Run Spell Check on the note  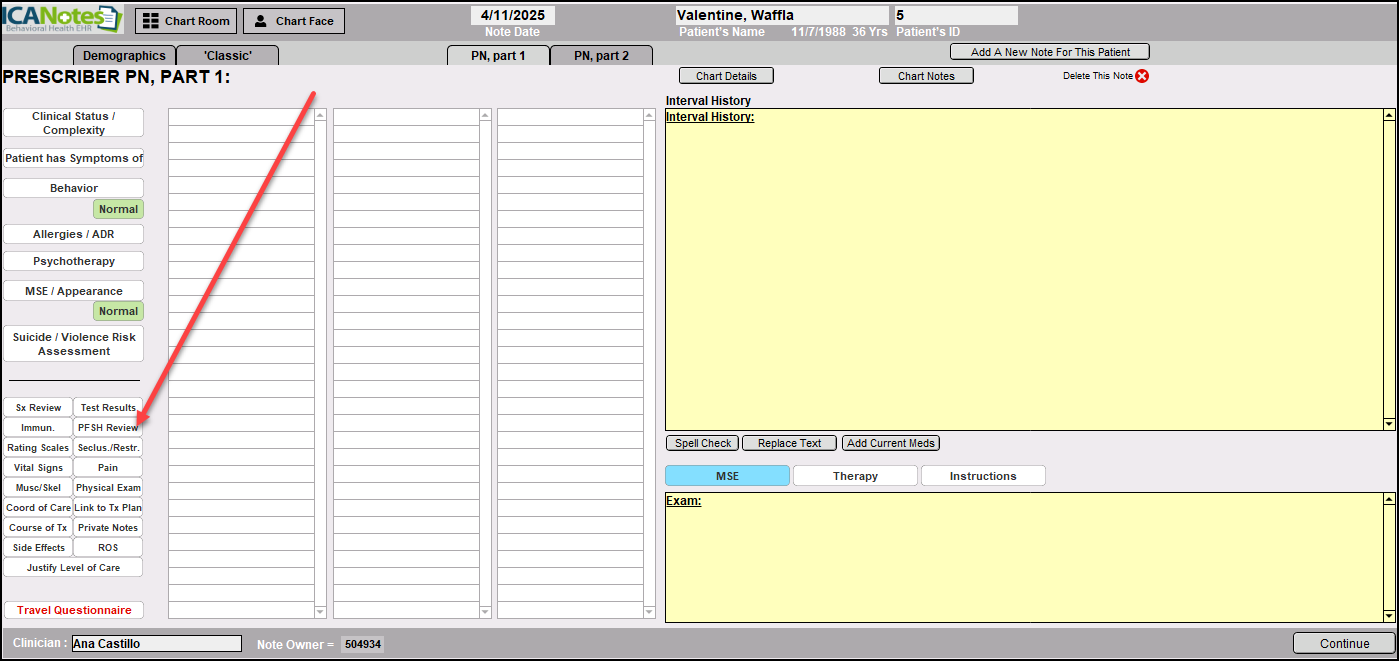pyautogui.click(x=702, y=443)
